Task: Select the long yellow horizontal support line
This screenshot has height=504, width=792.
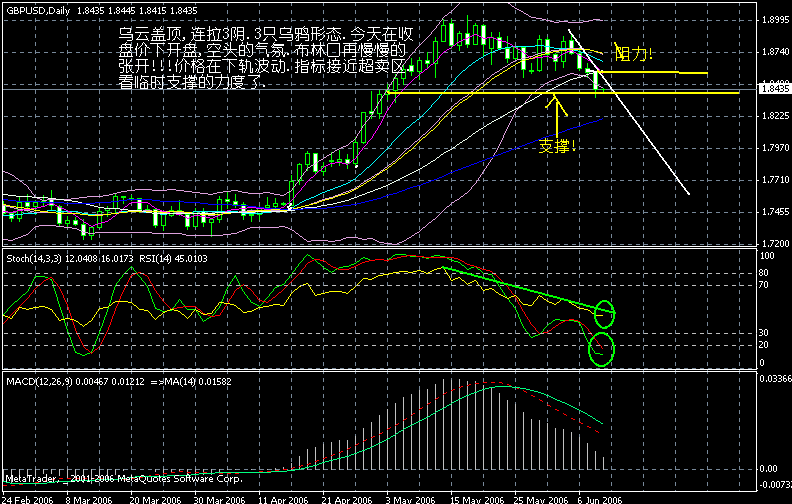Action: click(300, 92)
